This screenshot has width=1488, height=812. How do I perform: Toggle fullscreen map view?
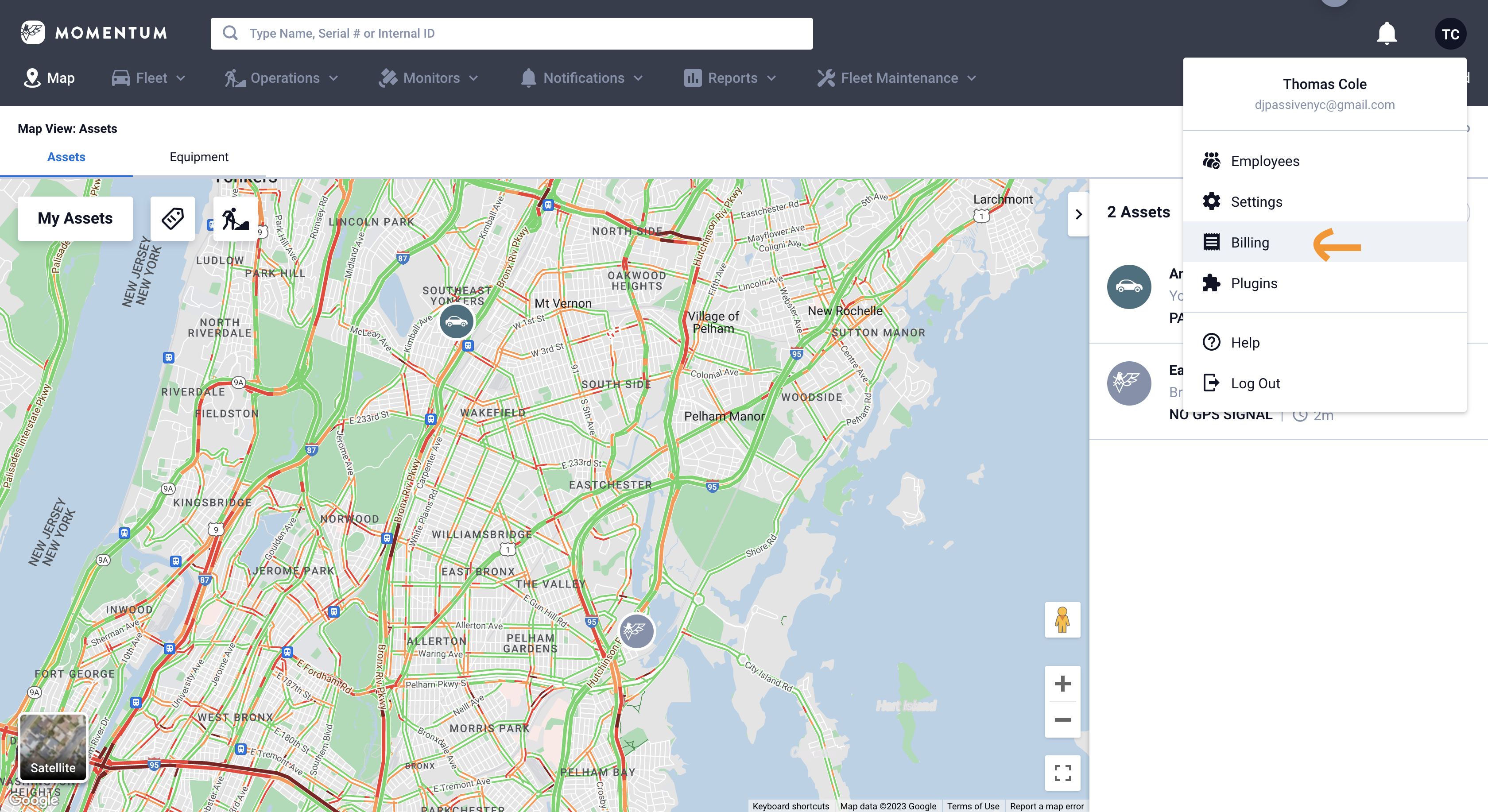[1062, 773]
